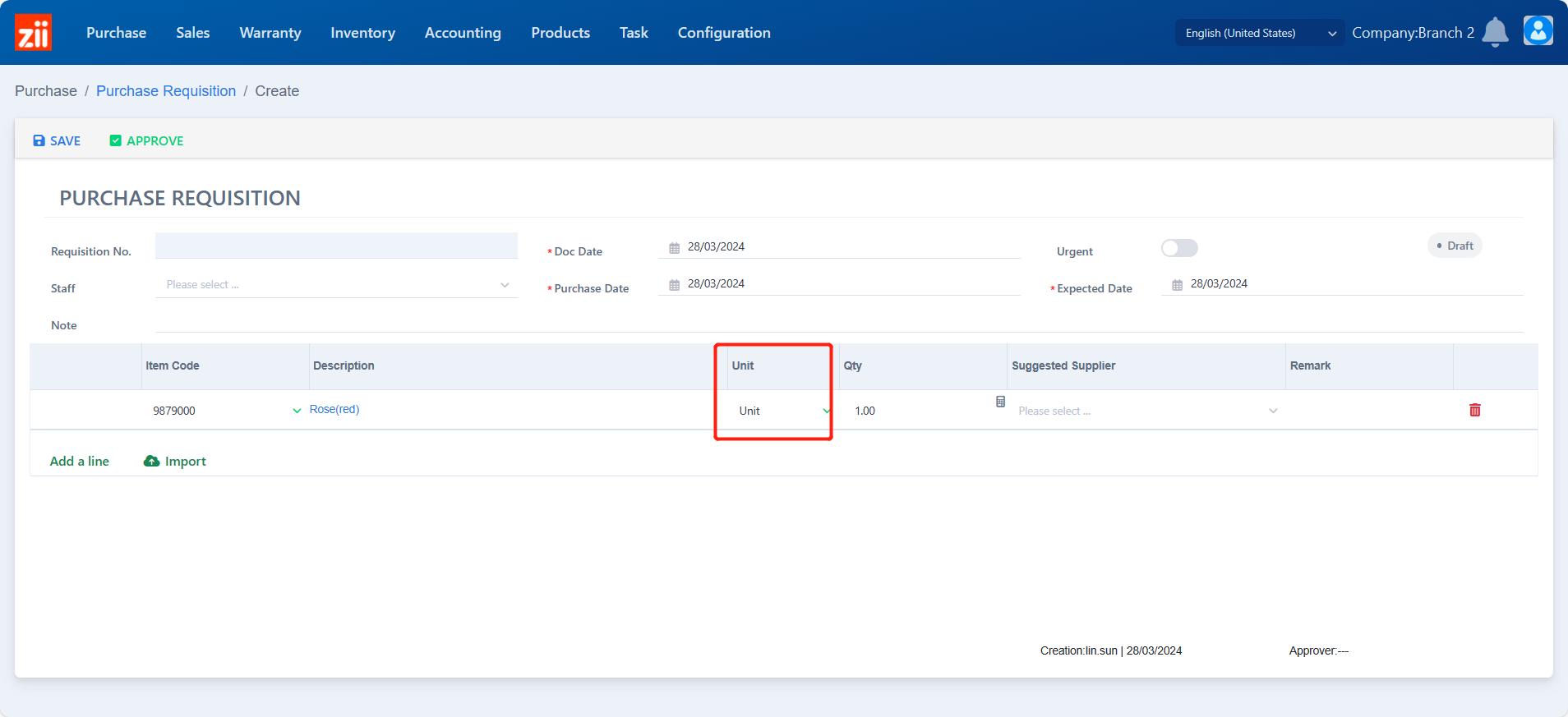Viewport: 1568px width, 717px height.
Task: Click the Purchase breadcrumb
Action: coord(46,91)
